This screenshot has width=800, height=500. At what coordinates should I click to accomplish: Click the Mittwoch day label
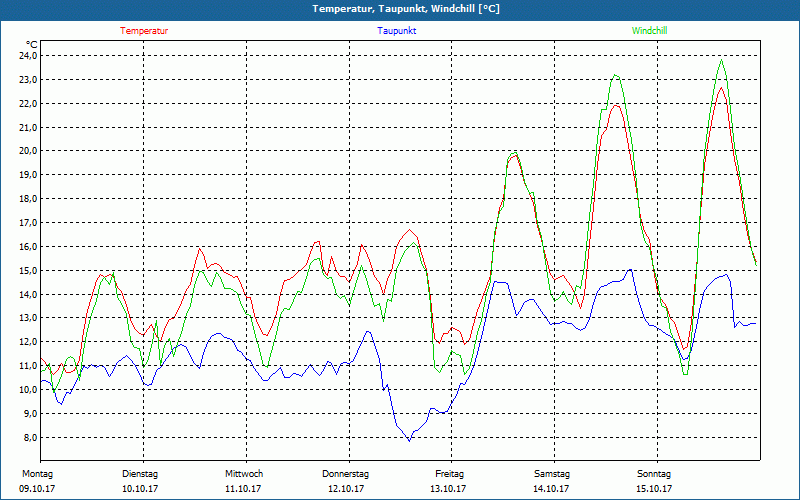point(244,474)
